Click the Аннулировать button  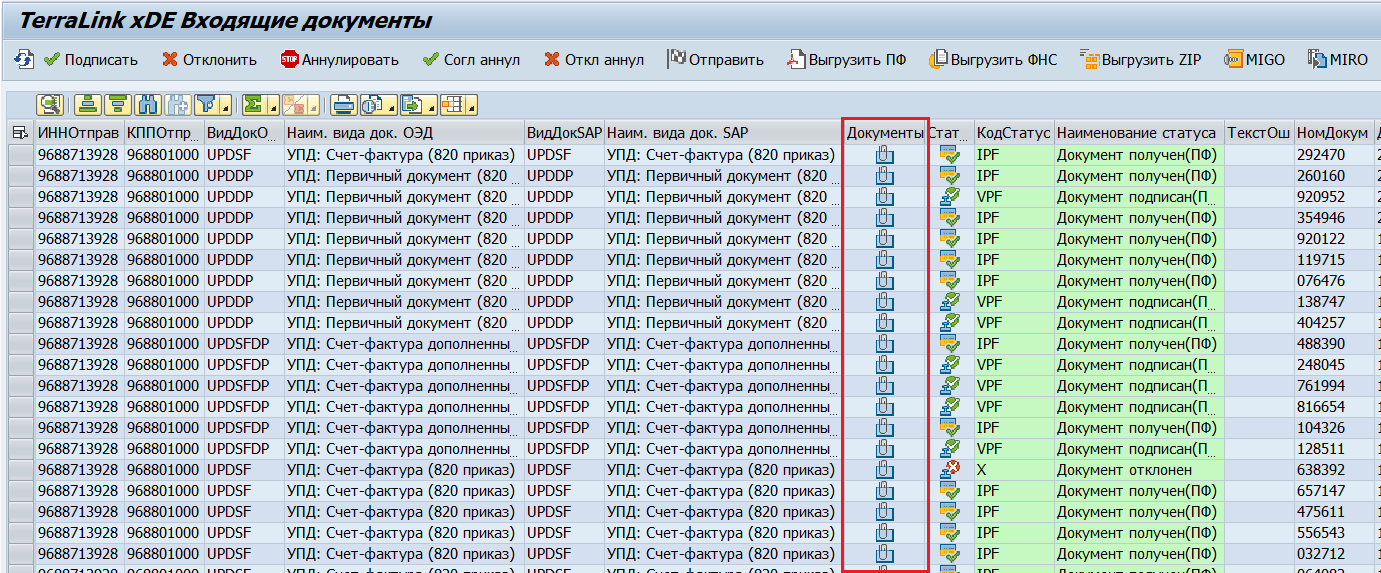pyautogui.click(x=340, y=60)
